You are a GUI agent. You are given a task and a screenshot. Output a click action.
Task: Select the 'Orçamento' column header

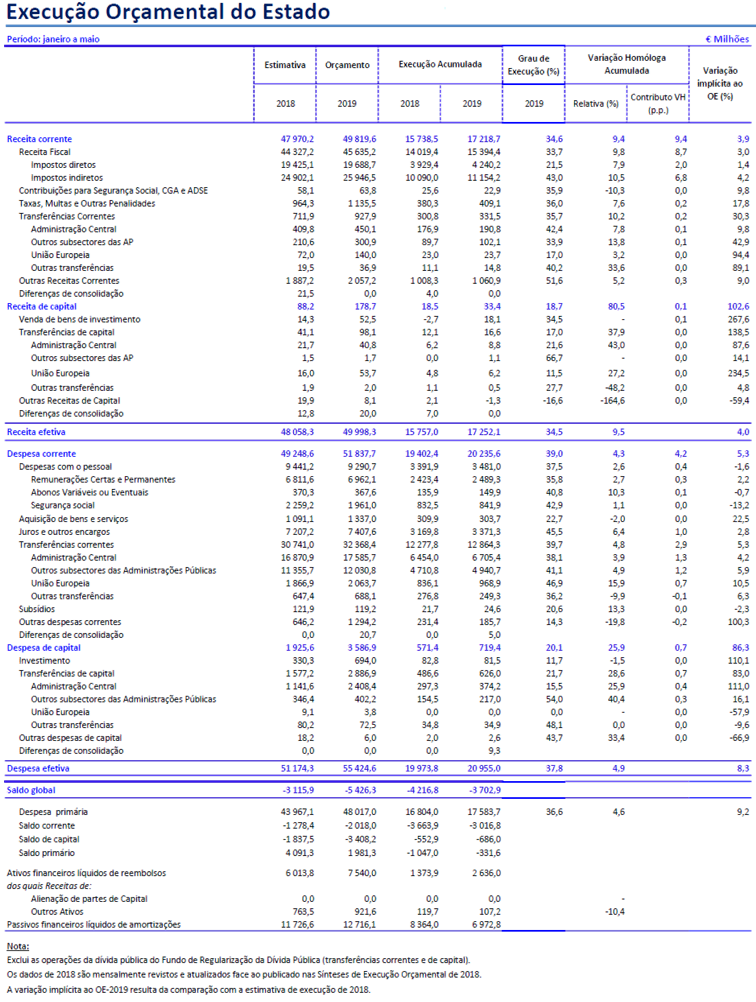347,65
